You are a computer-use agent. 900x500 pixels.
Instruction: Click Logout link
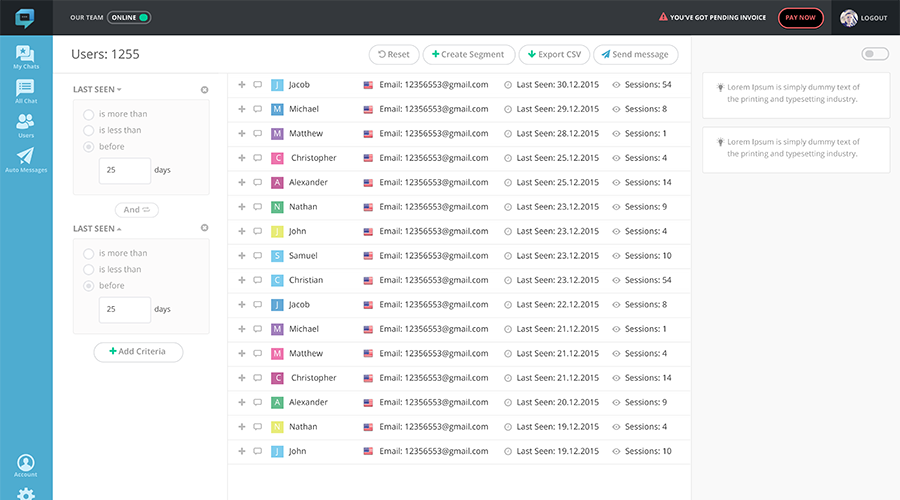[874, 18]
